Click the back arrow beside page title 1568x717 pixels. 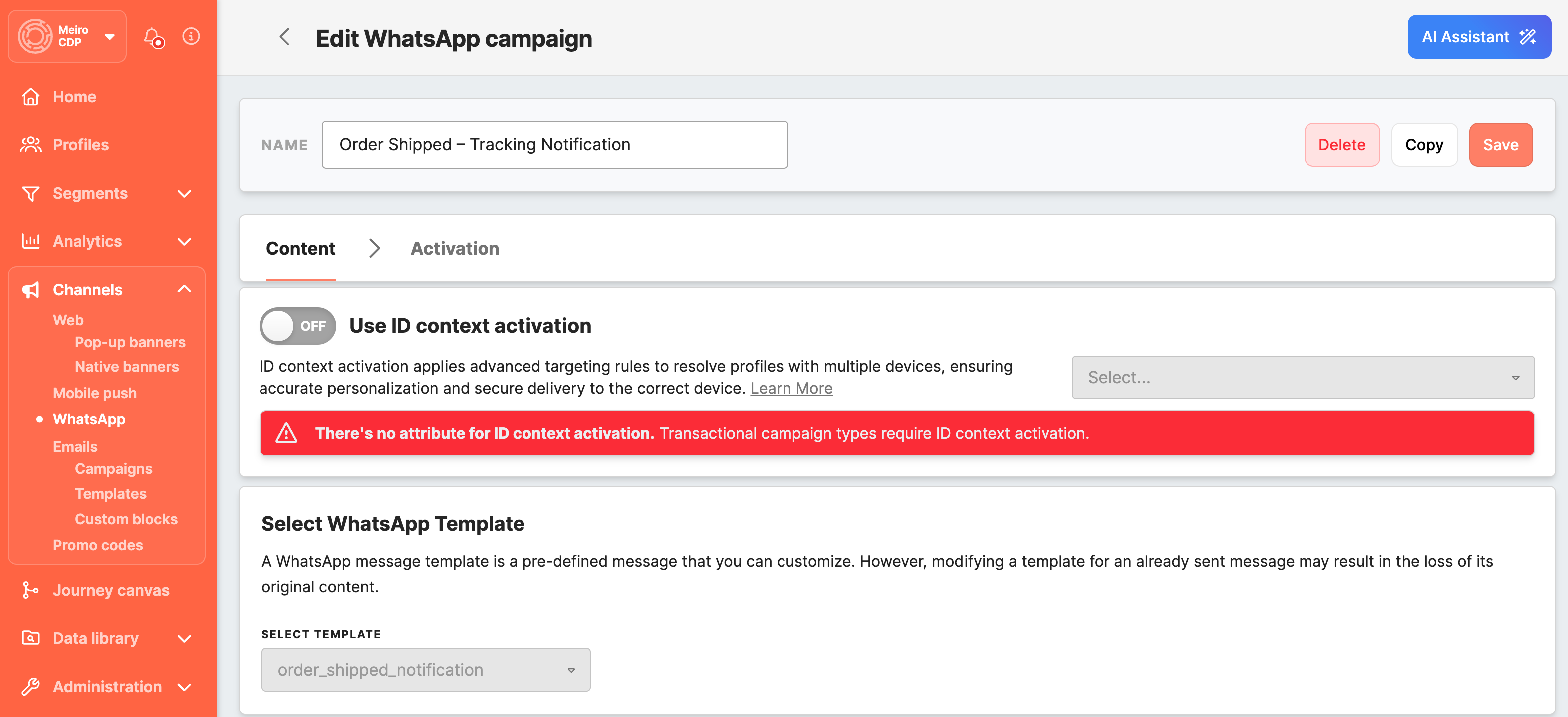coord(284,37)
